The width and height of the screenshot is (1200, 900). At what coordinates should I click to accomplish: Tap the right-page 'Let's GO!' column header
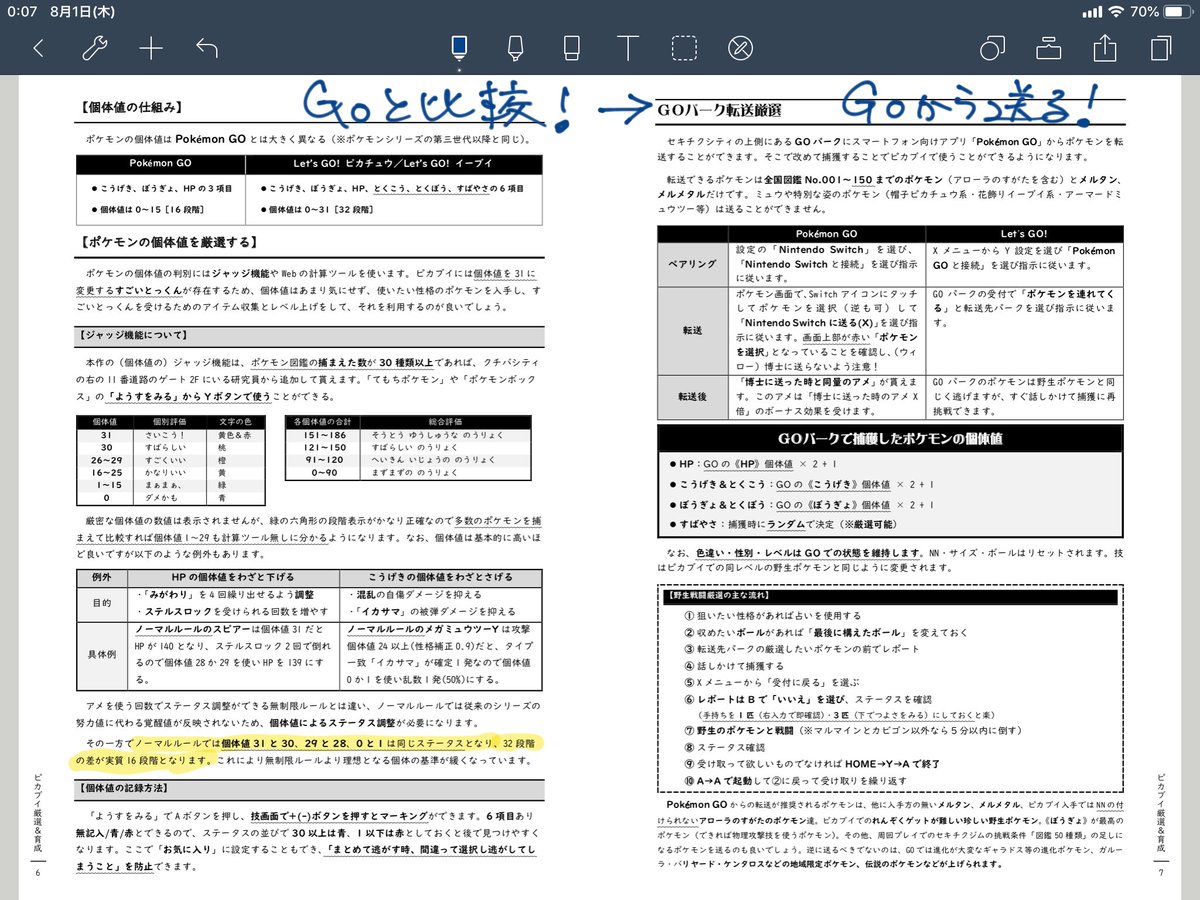pos(1024,233)
